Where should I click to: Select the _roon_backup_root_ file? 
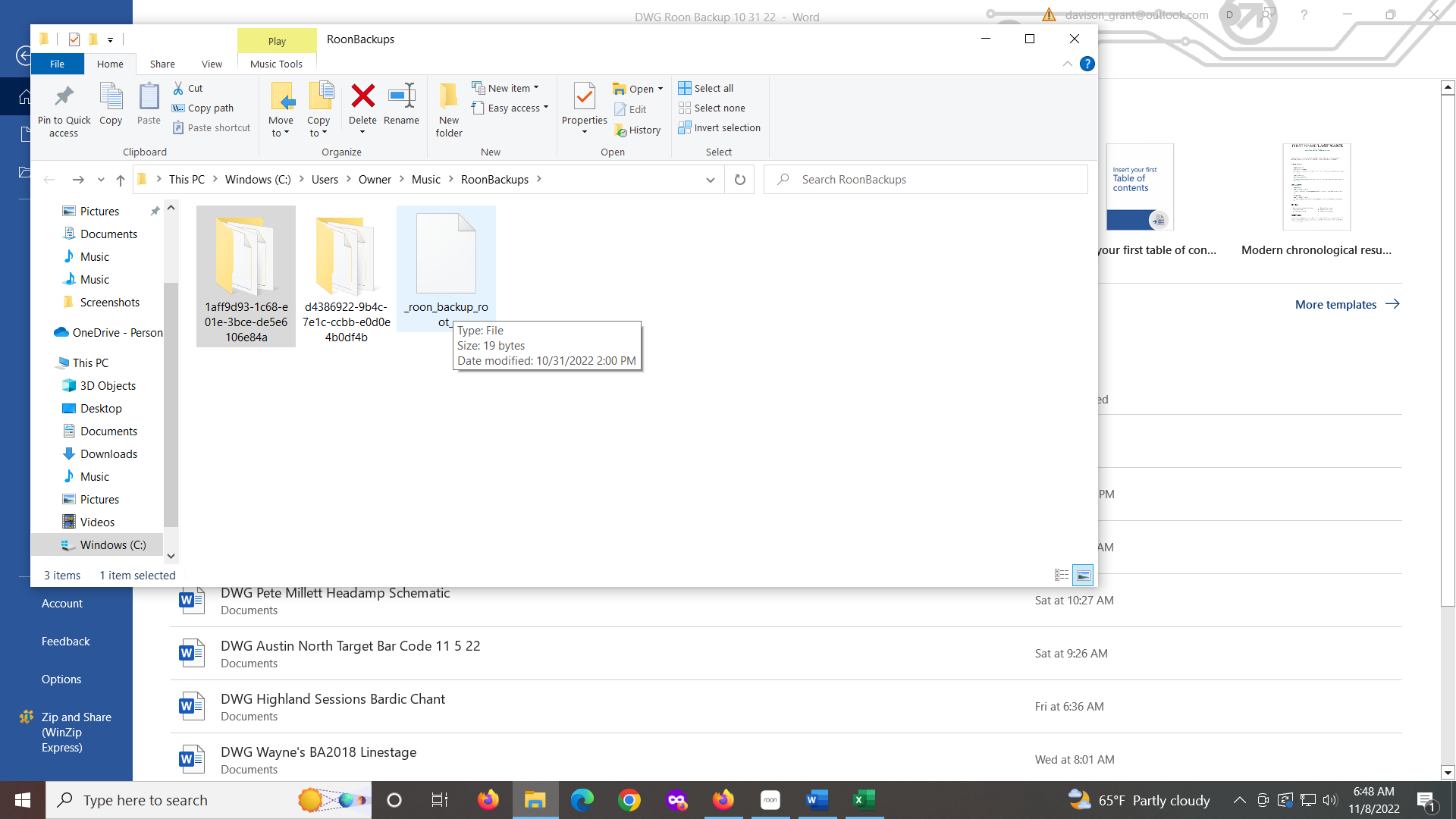(446, 268)
